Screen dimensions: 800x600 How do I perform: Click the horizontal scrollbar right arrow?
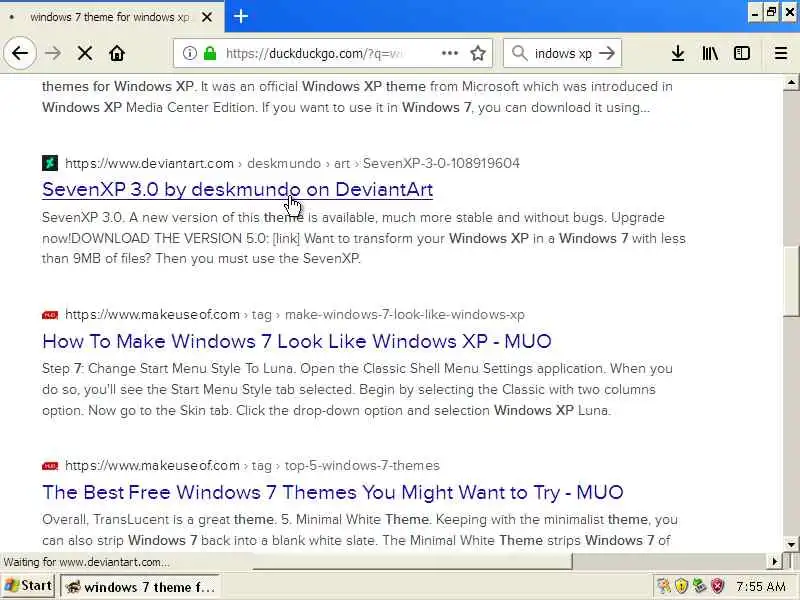(x=774, y=562)
